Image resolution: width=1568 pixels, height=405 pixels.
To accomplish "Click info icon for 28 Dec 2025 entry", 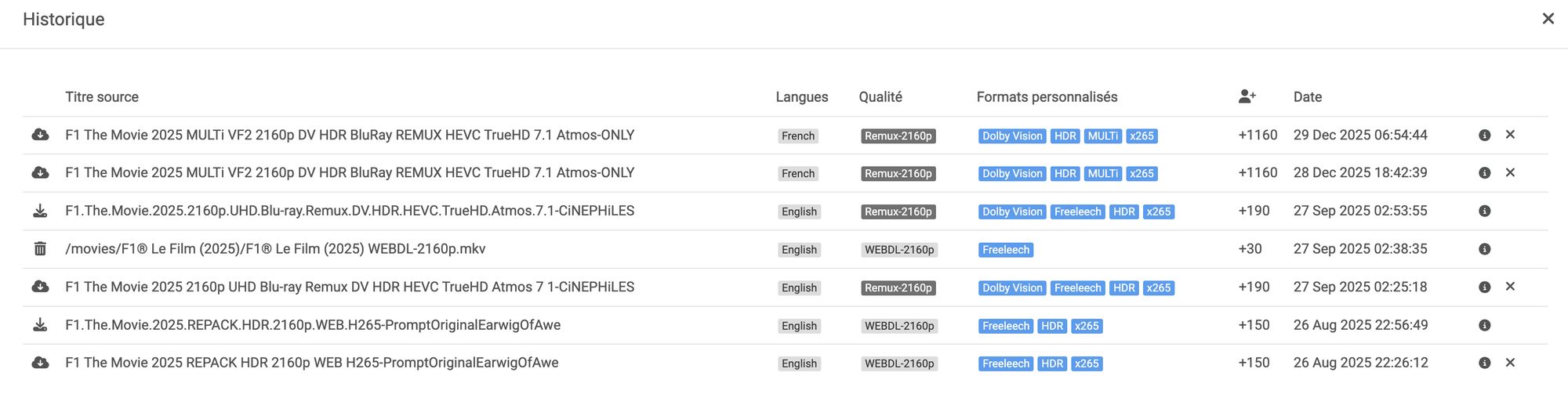I will 1484,173.
